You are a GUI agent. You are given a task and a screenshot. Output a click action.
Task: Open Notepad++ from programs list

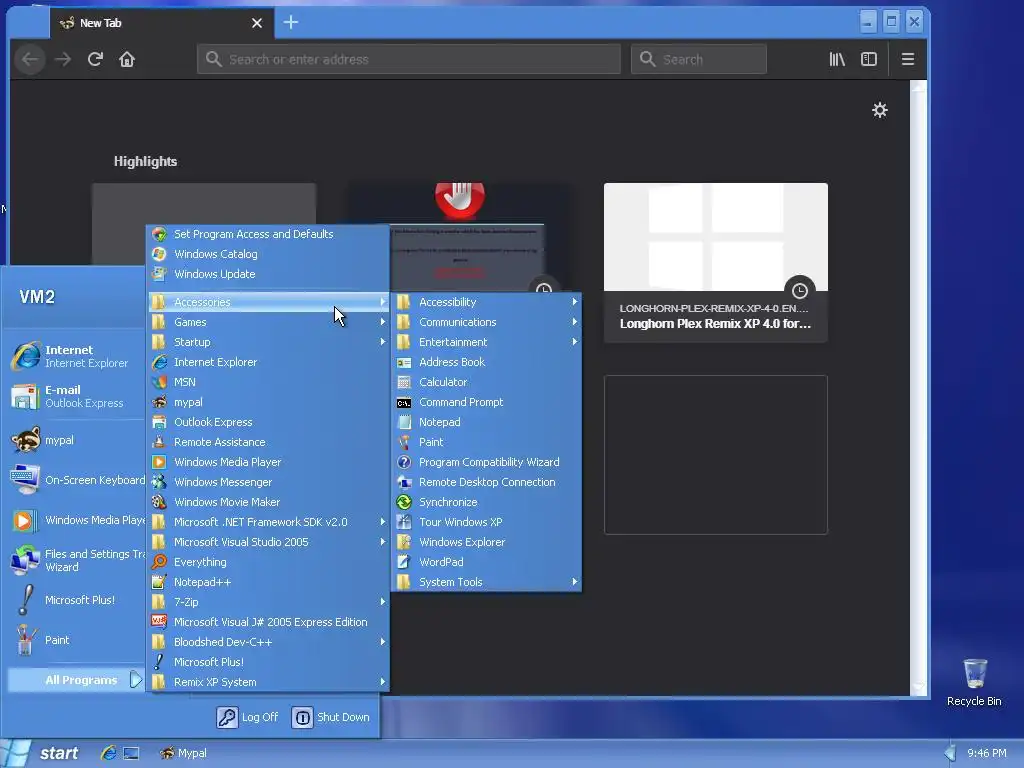268,582
